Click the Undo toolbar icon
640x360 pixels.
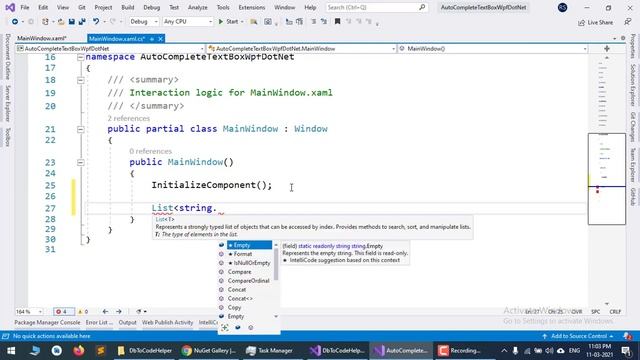click(96, 22)
